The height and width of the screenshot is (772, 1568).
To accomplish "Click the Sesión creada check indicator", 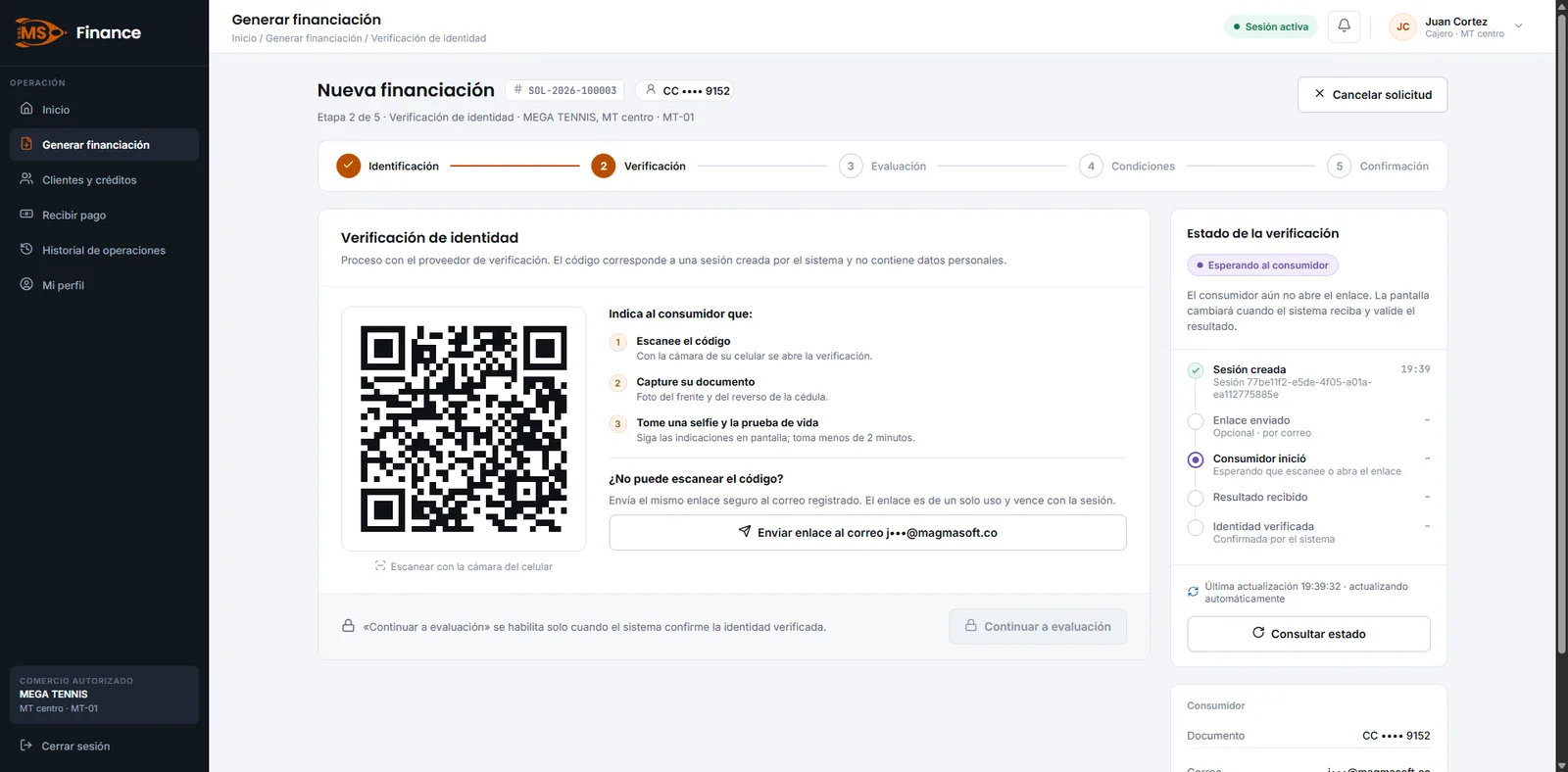I will (x=1196, y=370).
